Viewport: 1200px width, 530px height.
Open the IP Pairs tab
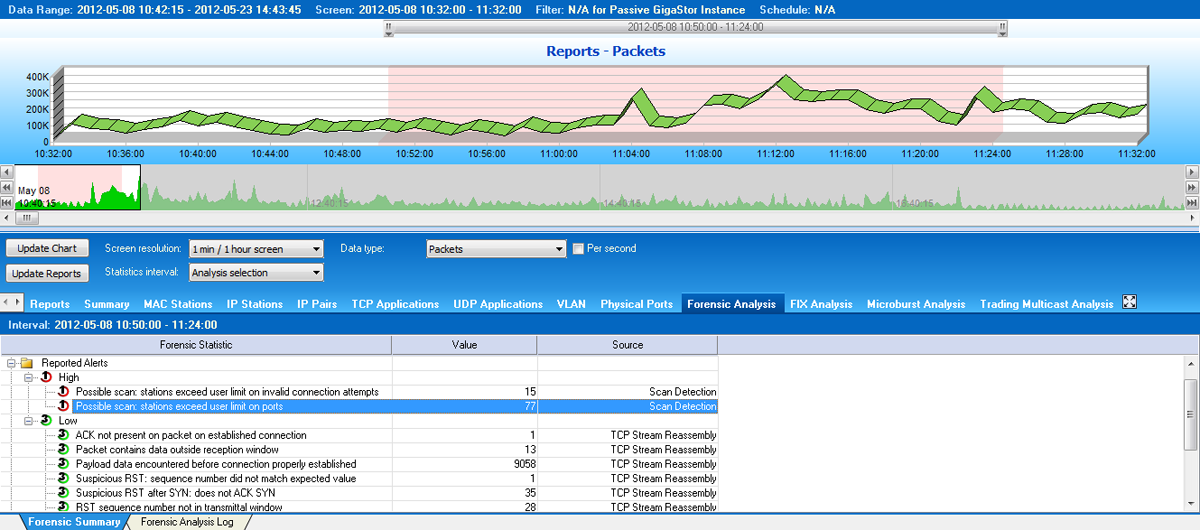(x=317, y=304)
